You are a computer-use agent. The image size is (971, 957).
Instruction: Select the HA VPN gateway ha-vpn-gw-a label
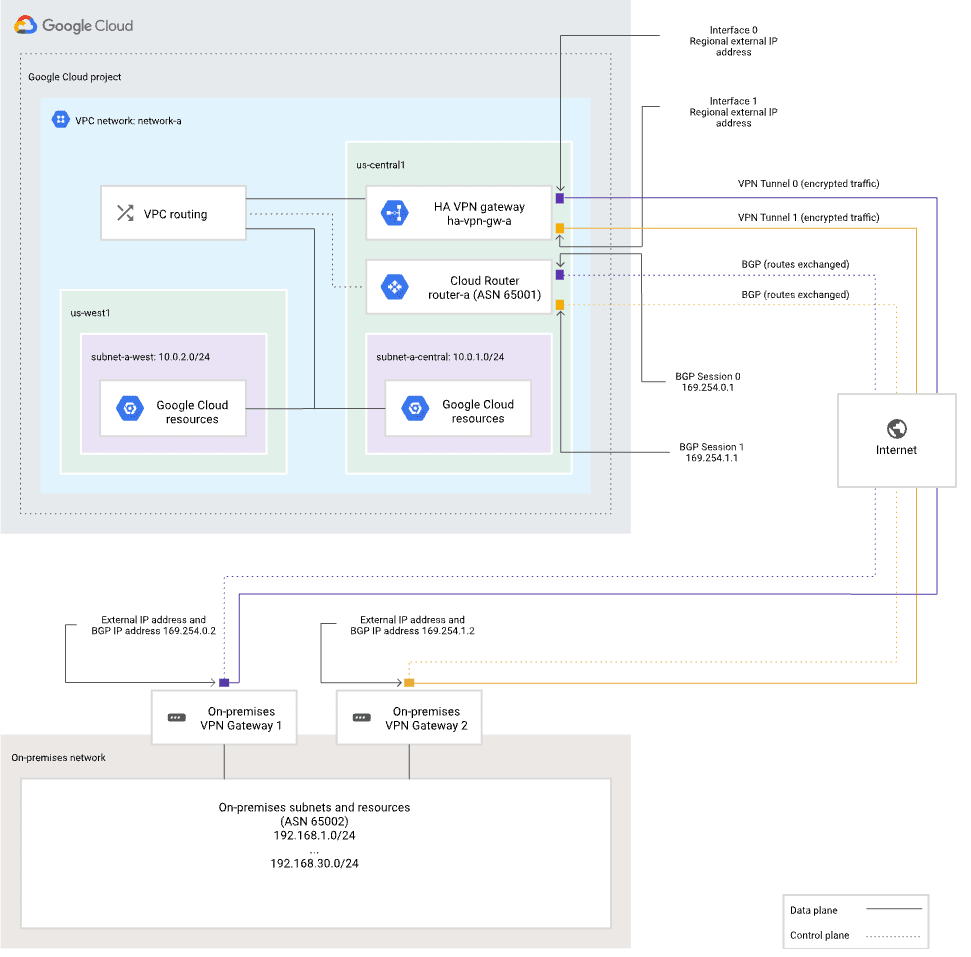(x=479, y=214)
